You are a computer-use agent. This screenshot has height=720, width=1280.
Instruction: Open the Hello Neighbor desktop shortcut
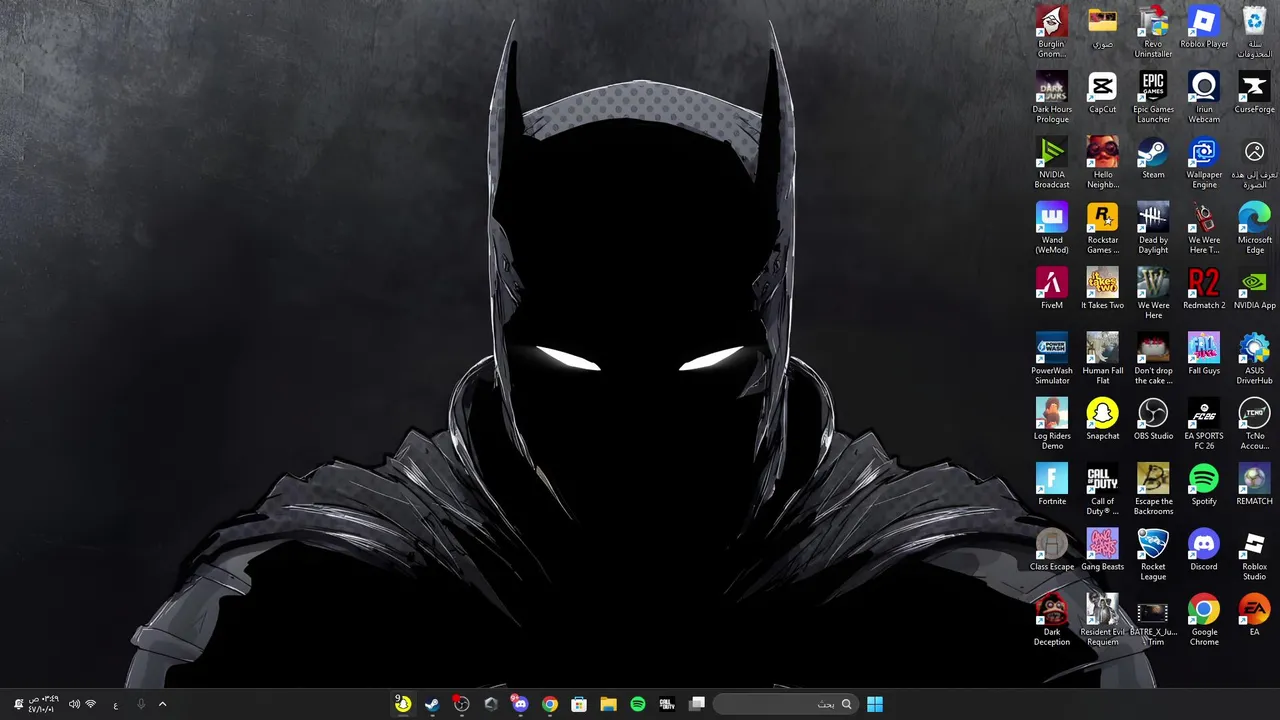[1102, 162]
